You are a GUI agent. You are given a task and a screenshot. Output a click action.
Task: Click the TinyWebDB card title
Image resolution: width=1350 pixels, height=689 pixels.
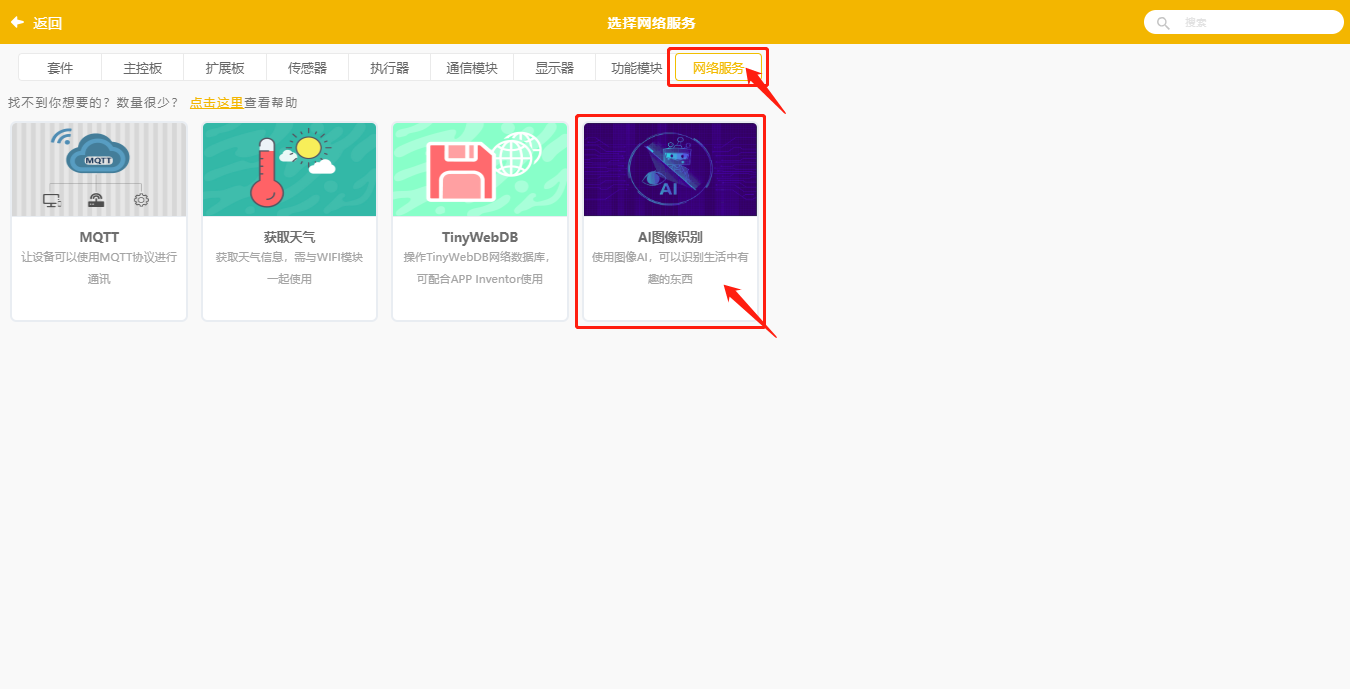coord(480,237)
